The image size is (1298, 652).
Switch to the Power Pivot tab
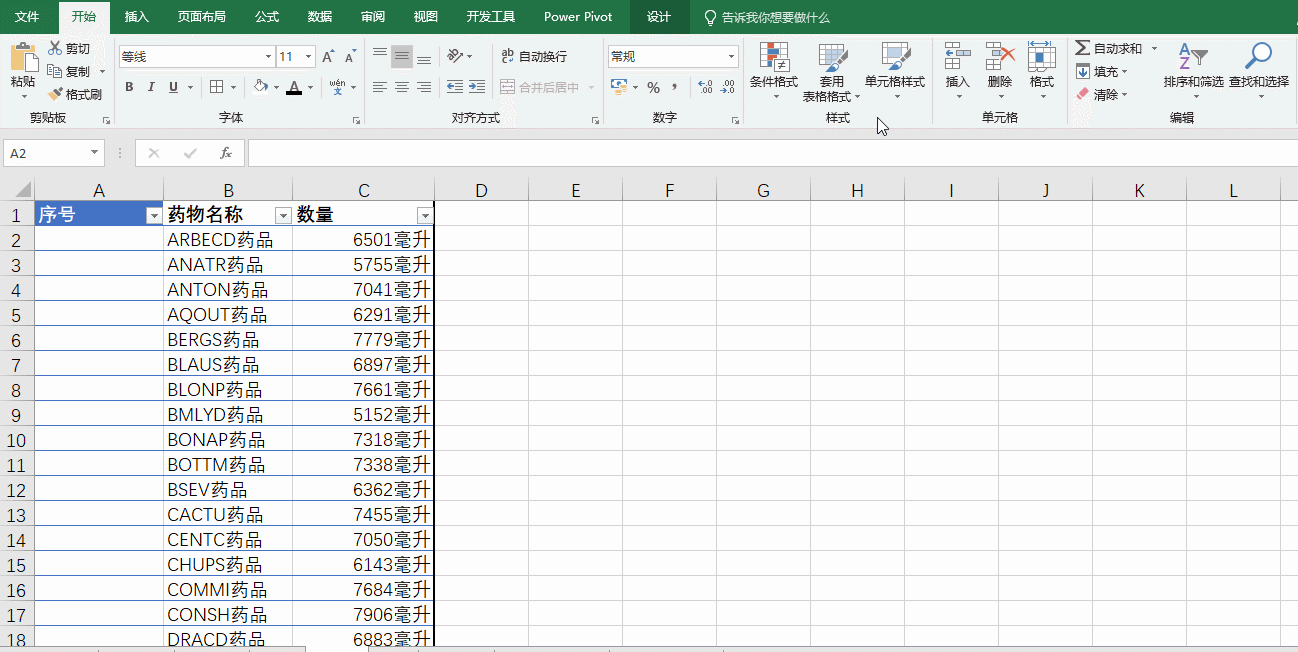578,17
